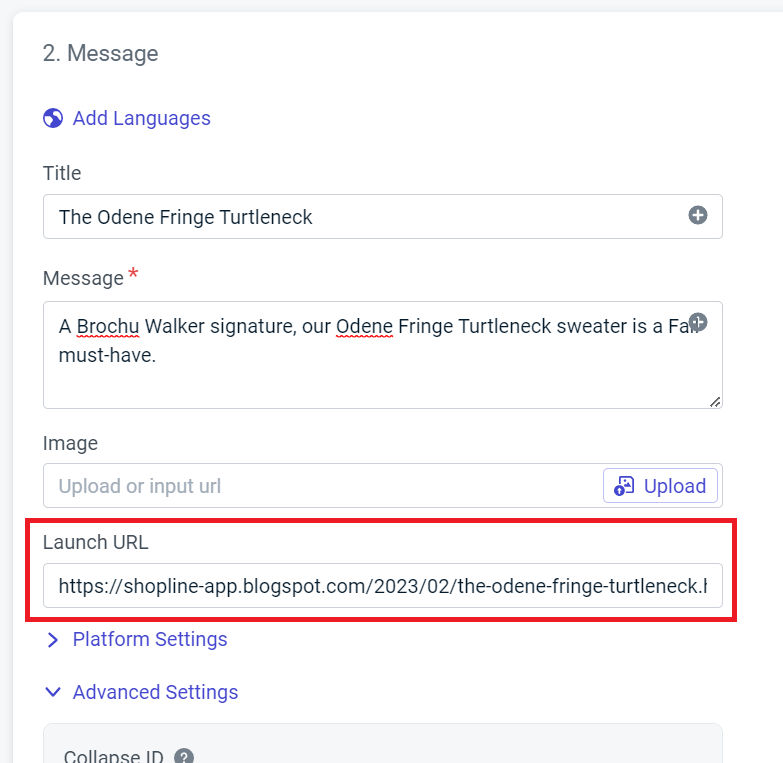The image size is (783, 763).
Task: Click the Image url input field
Action: 320,486
